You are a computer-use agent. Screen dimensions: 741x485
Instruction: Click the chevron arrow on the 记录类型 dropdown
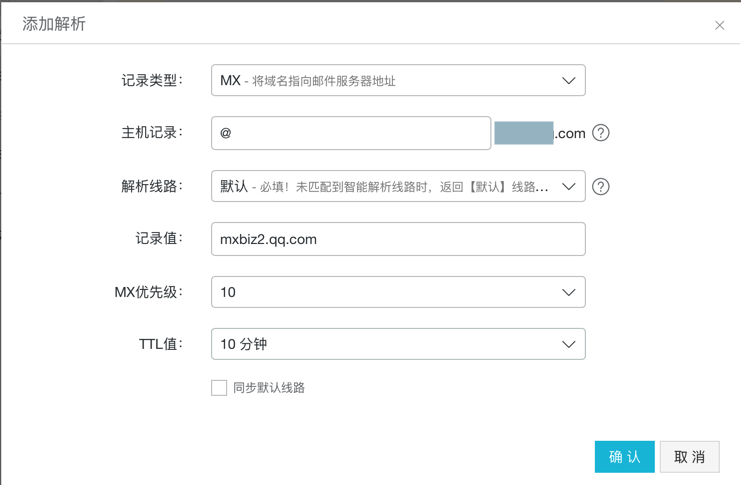click(568, 81)
